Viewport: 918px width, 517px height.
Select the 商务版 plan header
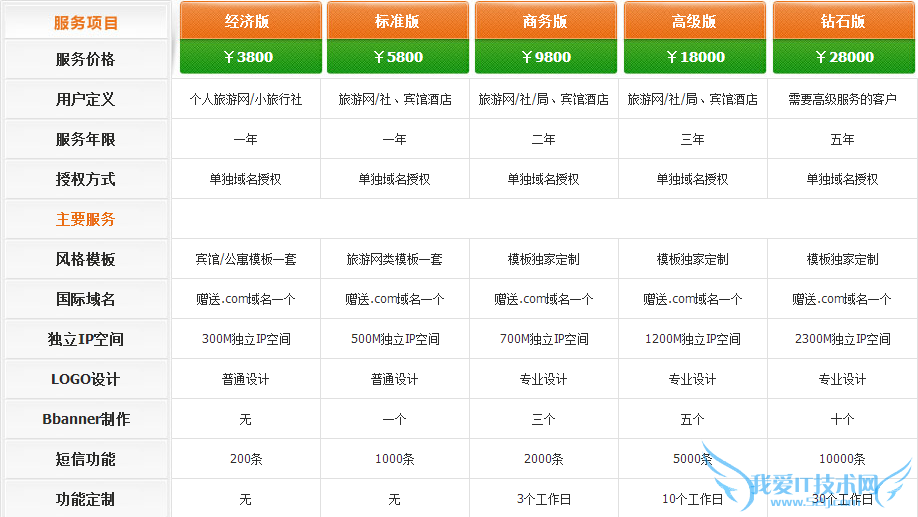[546, 20]
